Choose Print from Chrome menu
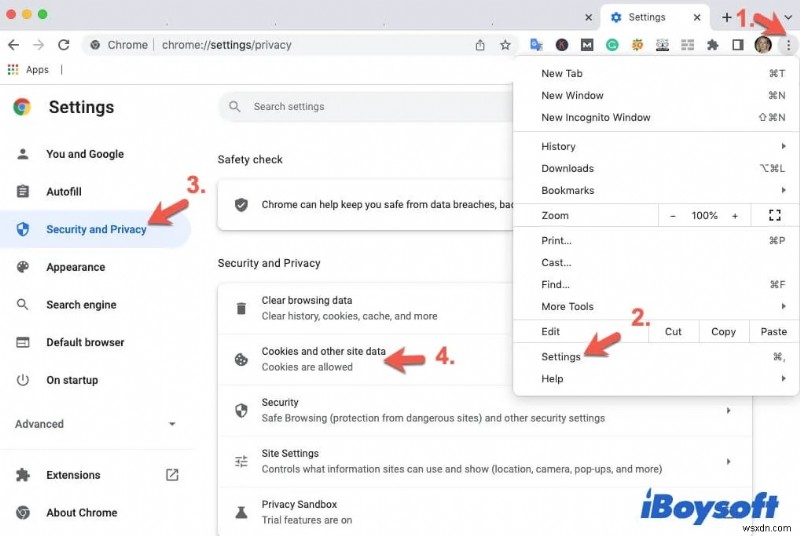This screenshot has width=800, height=536. point(656,241)
